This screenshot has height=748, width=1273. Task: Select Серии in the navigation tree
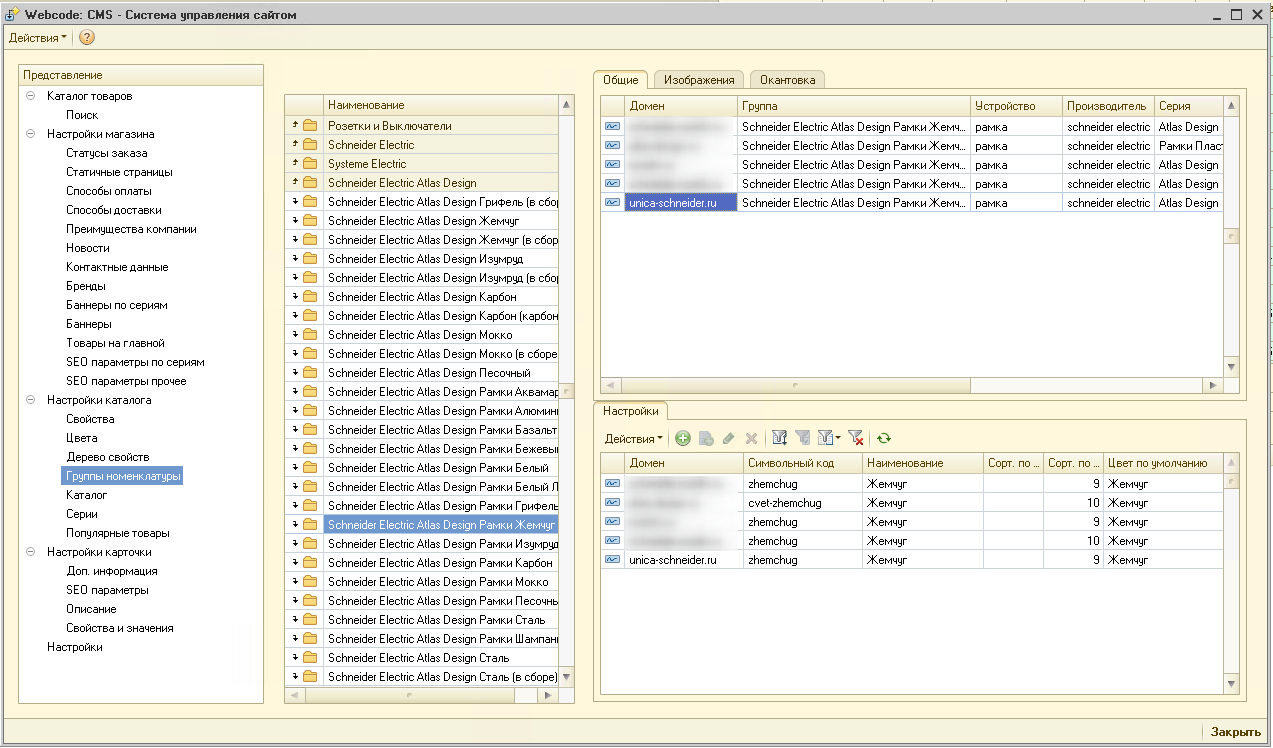[81, 514]
